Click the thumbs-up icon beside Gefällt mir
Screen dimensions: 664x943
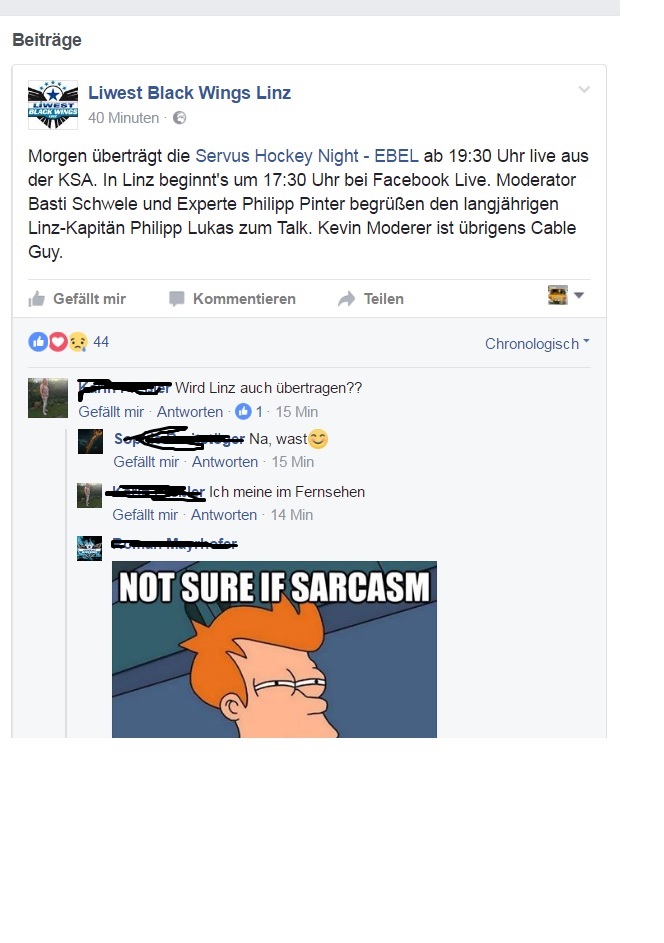tap(37, 299)
